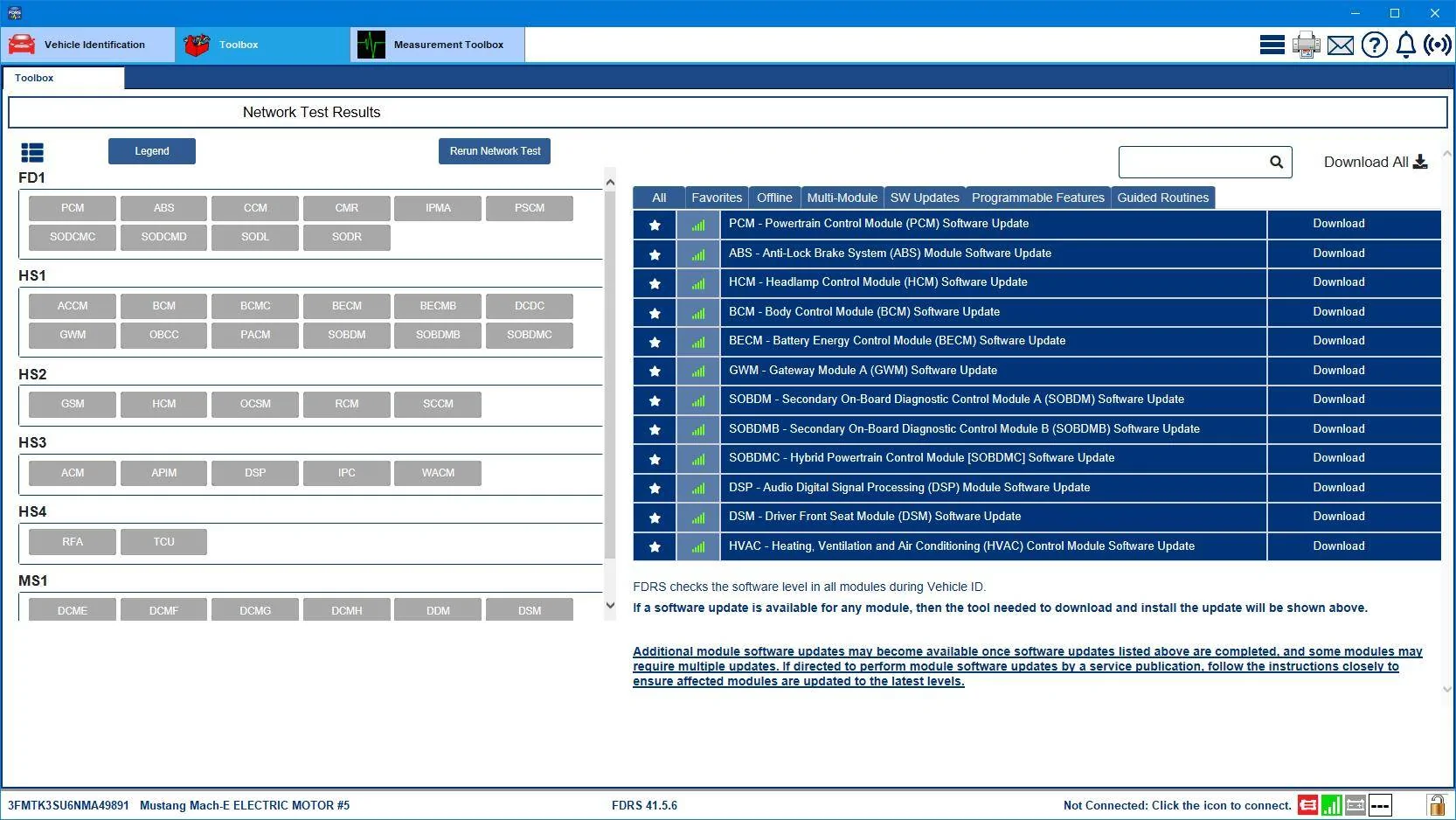Click signal bars icon in PCM row
This screenshot has height=820, width=1456.
coord(698,225)
